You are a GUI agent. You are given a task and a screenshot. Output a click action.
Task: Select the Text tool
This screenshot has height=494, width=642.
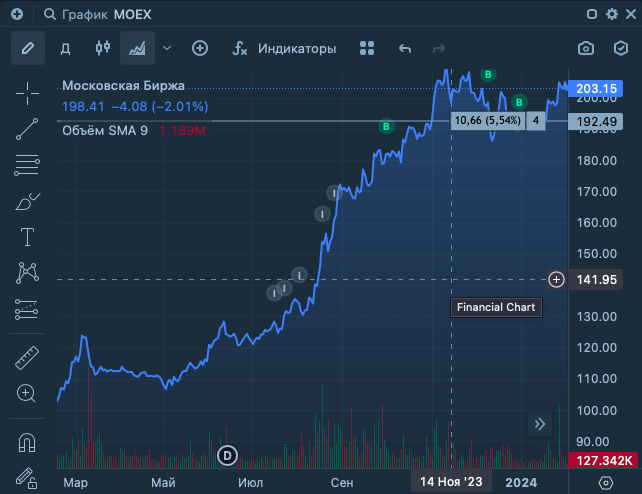pos(27,237)
